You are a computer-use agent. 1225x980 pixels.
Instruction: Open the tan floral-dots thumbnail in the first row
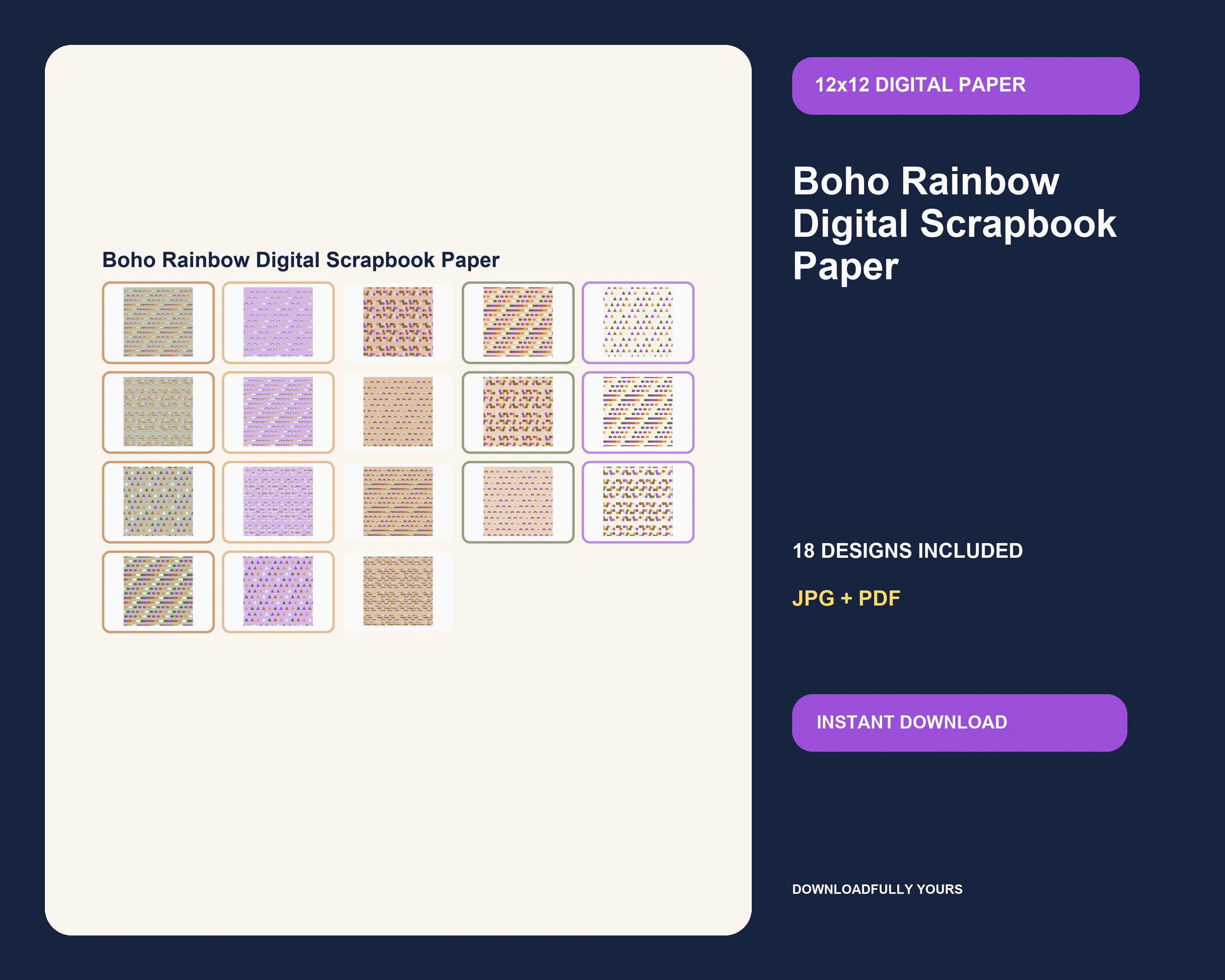coord(398,322)
